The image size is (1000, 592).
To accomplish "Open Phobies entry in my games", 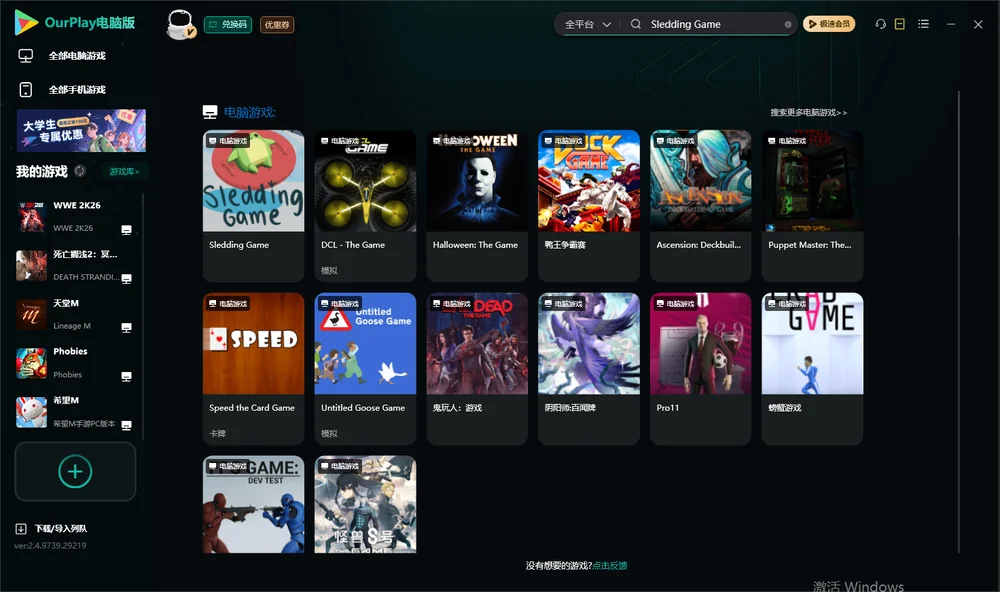I will [75, 363].
